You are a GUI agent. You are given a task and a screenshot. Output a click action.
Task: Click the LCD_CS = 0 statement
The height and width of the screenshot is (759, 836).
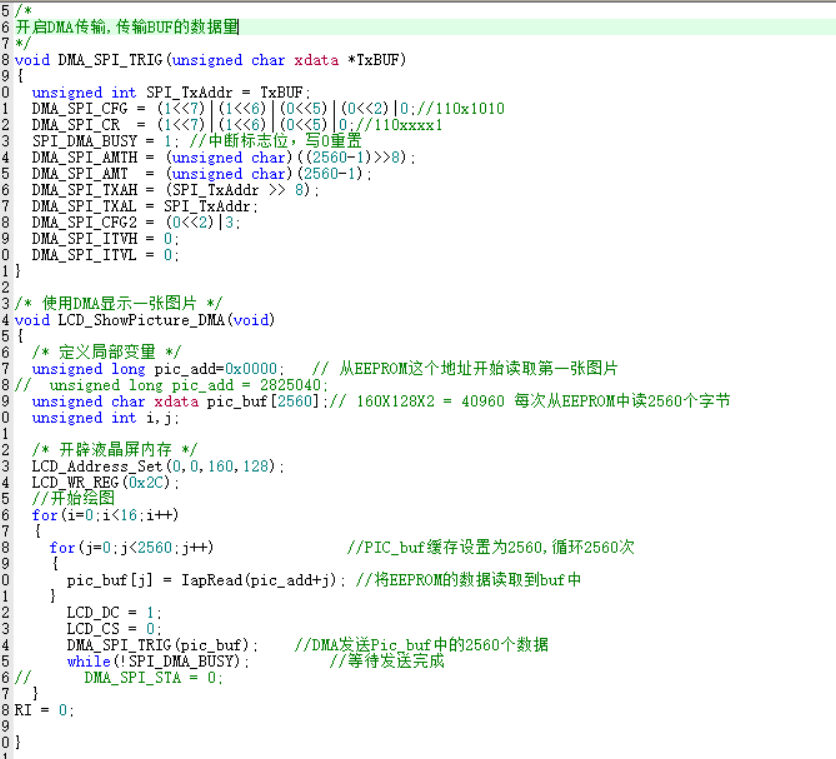click(114, 628)
